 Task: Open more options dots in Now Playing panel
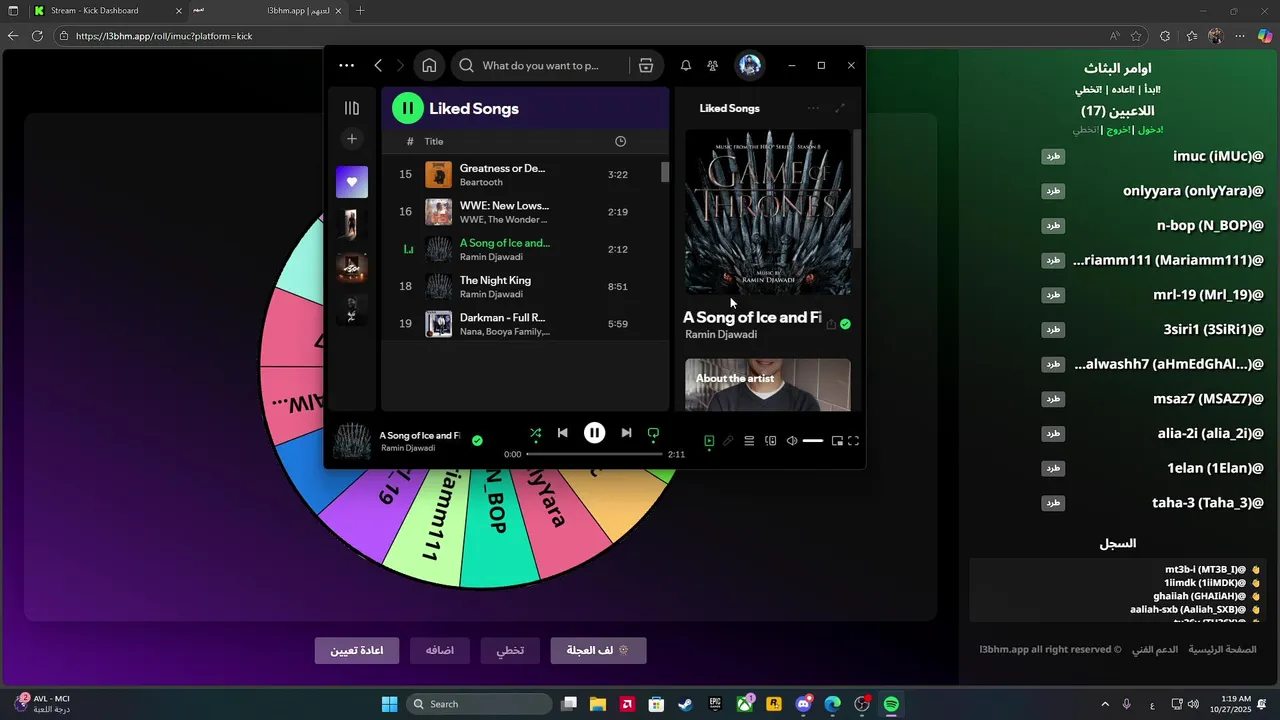813,108
